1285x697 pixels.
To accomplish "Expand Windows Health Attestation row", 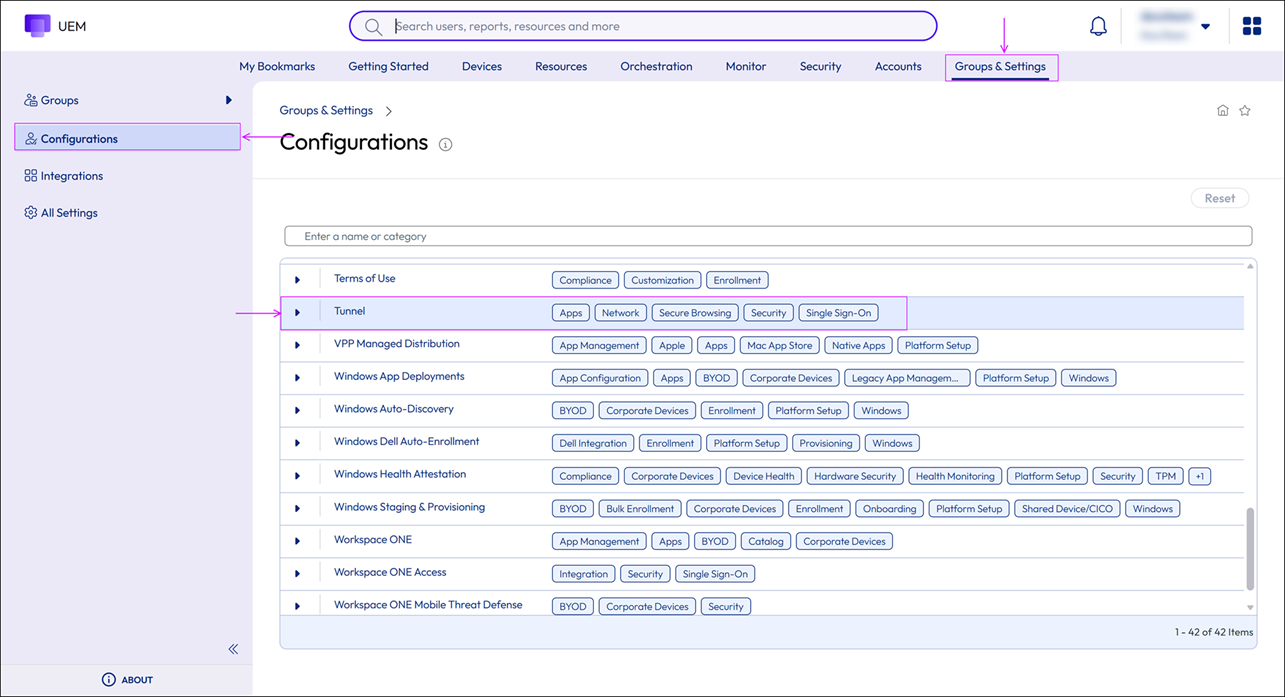I will click(297, 476).
